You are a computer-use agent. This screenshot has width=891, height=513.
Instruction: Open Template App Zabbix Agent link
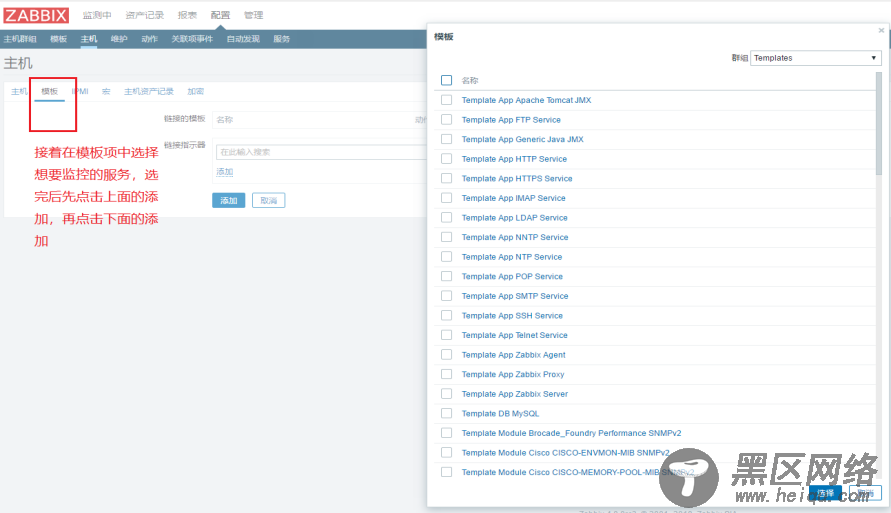pyautogui.click(x=514, y=355)
